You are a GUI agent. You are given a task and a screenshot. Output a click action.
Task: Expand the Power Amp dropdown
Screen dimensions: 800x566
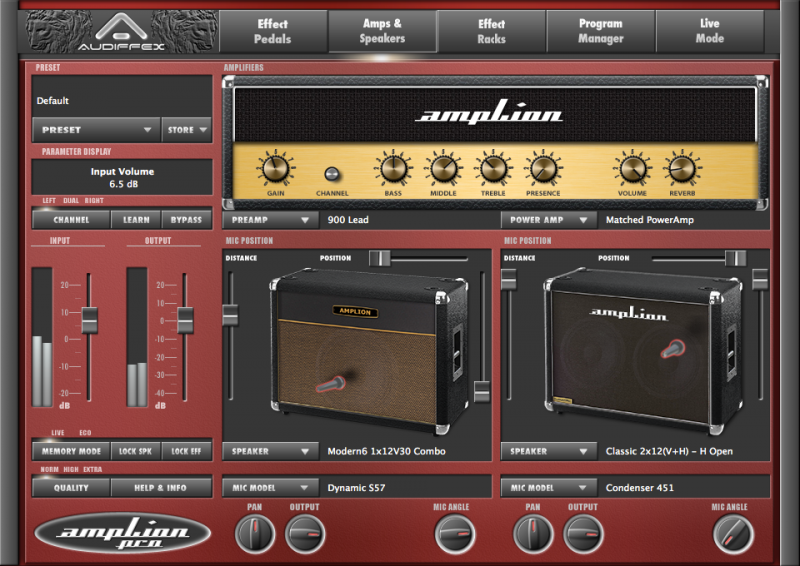coord(549,220)
